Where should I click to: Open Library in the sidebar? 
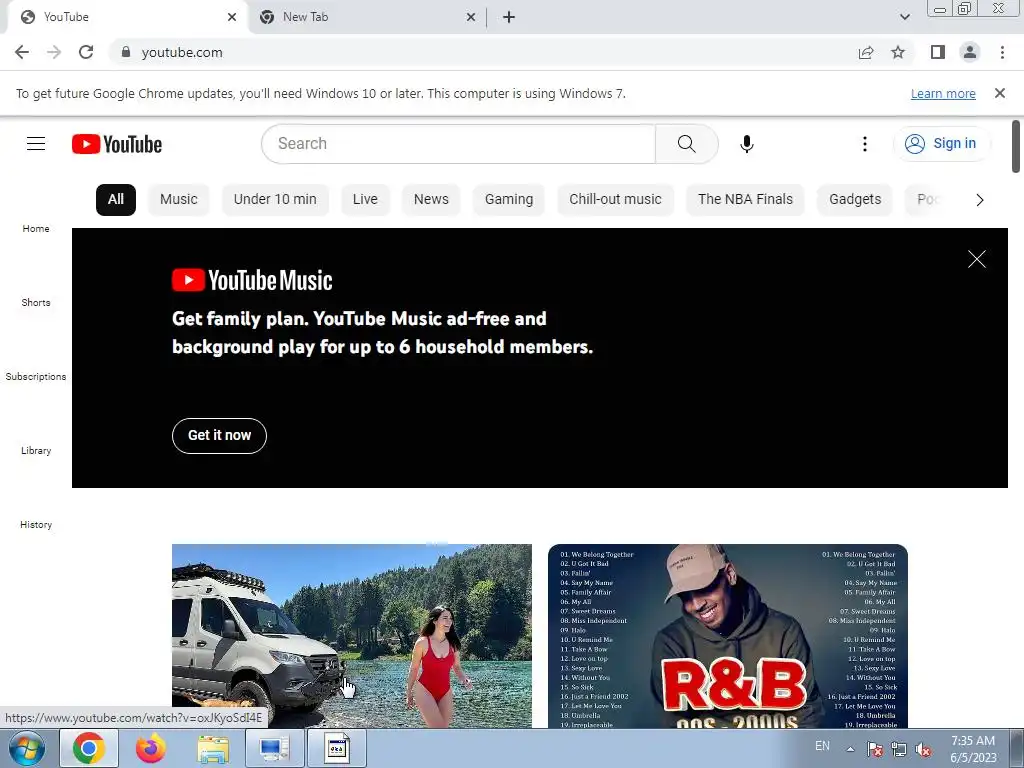point(36,451)
